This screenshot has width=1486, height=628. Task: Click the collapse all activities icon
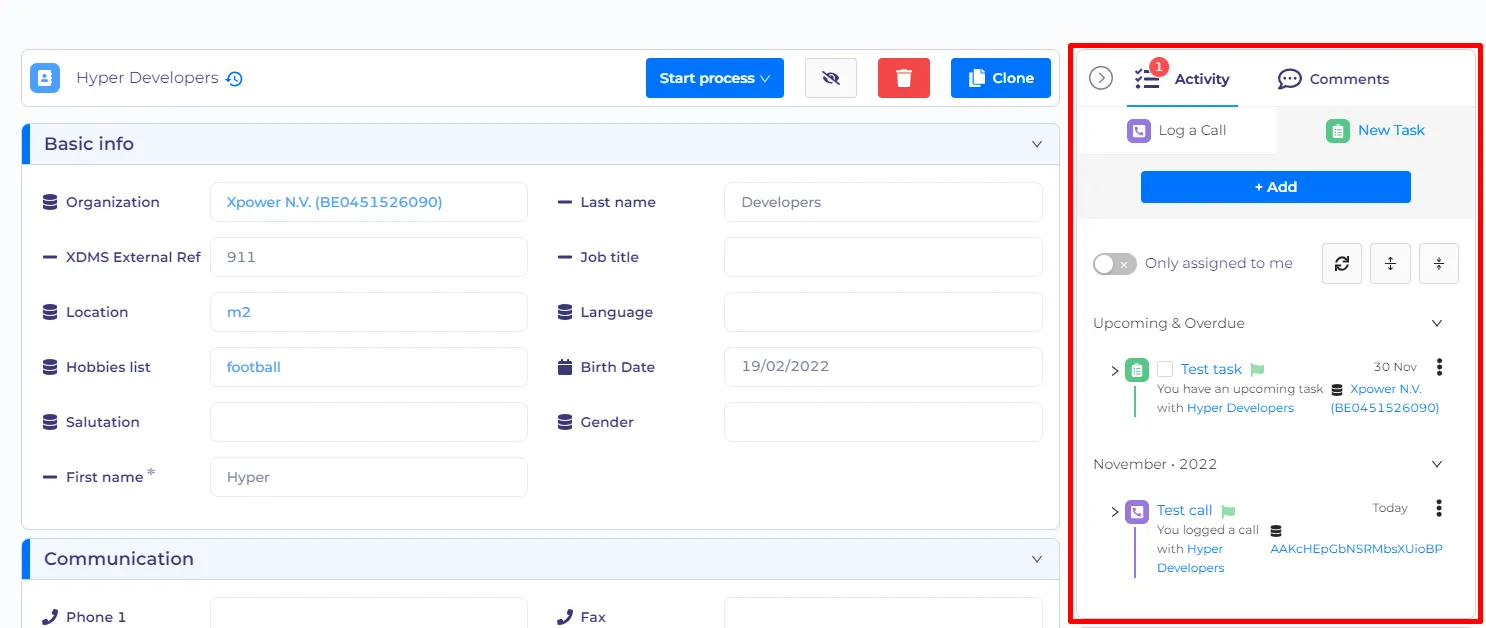(1439, 264)
